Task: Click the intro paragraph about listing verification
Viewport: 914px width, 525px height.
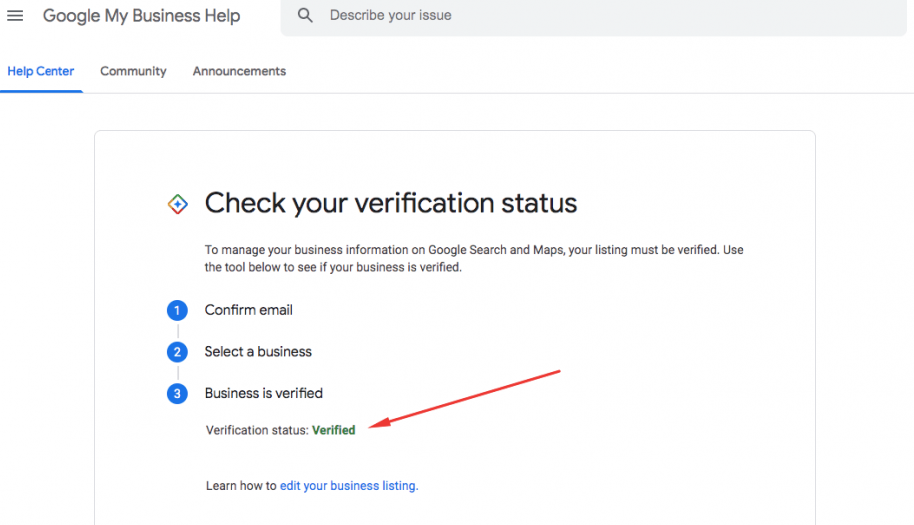Action: click(x=474, y=258)
